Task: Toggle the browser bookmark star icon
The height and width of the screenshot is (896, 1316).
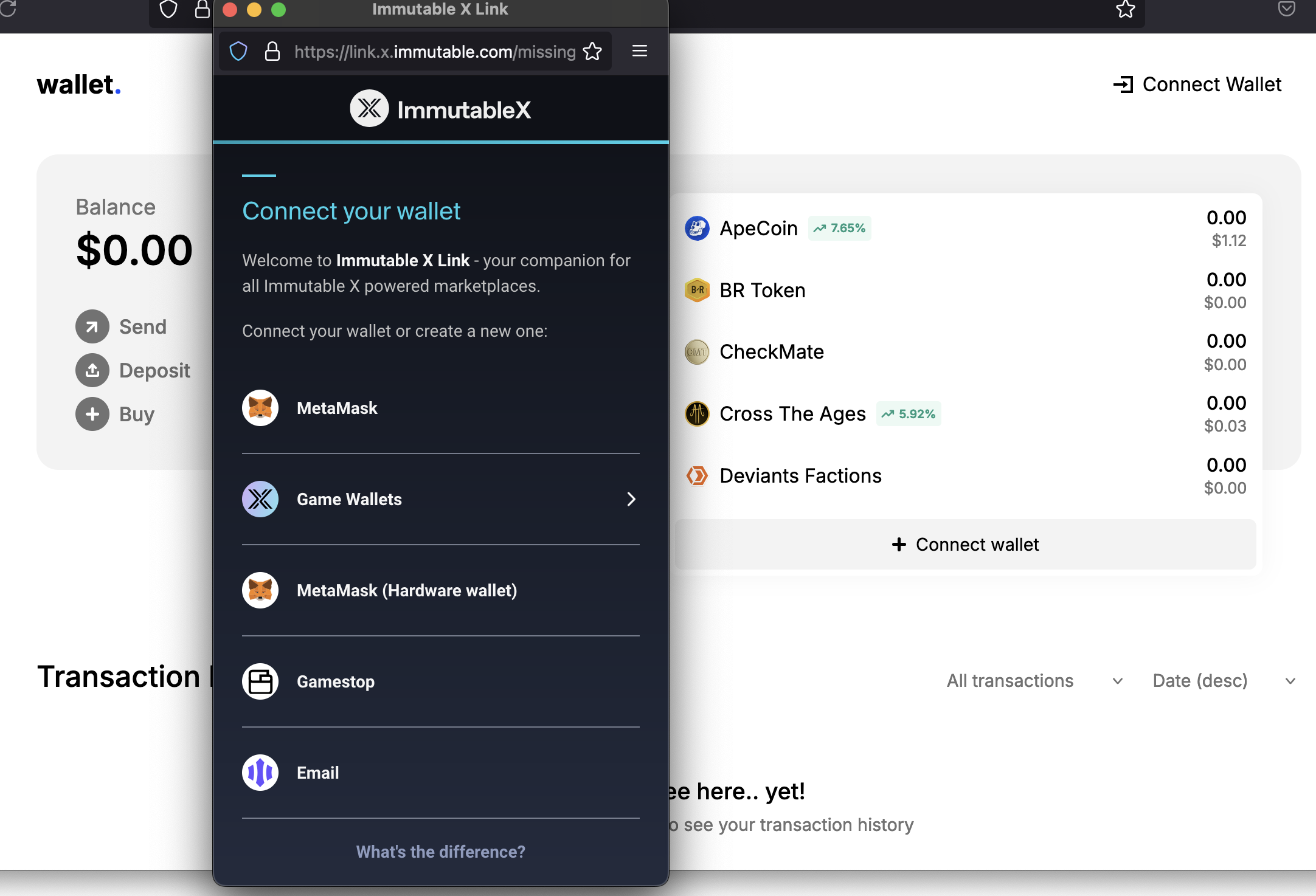Action: 593,50
